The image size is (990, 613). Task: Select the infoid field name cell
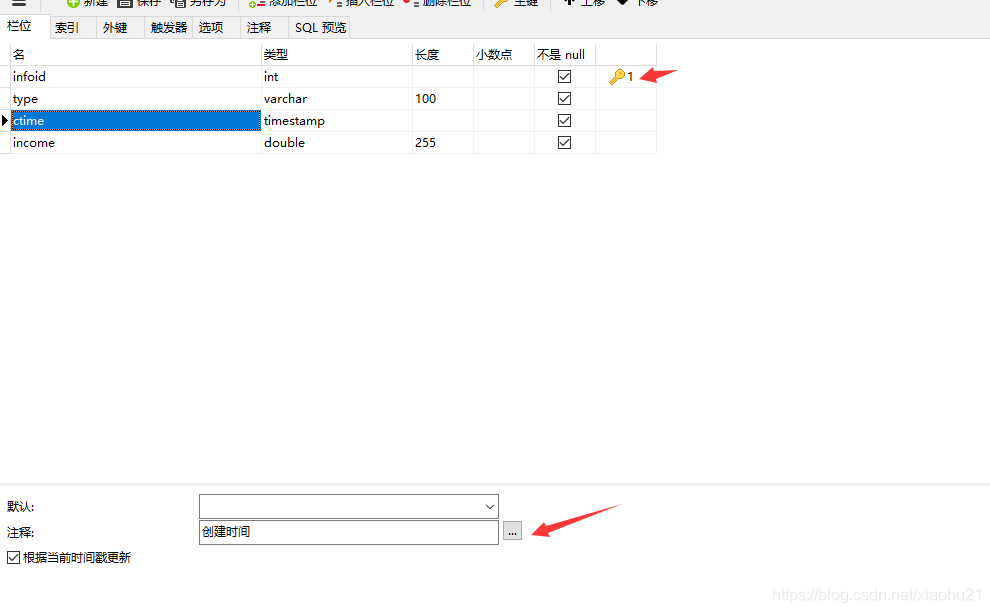[136, 76]
